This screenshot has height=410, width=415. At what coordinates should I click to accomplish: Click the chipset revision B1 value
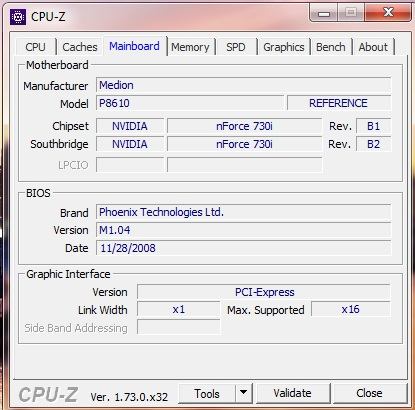tap(373, 126)
